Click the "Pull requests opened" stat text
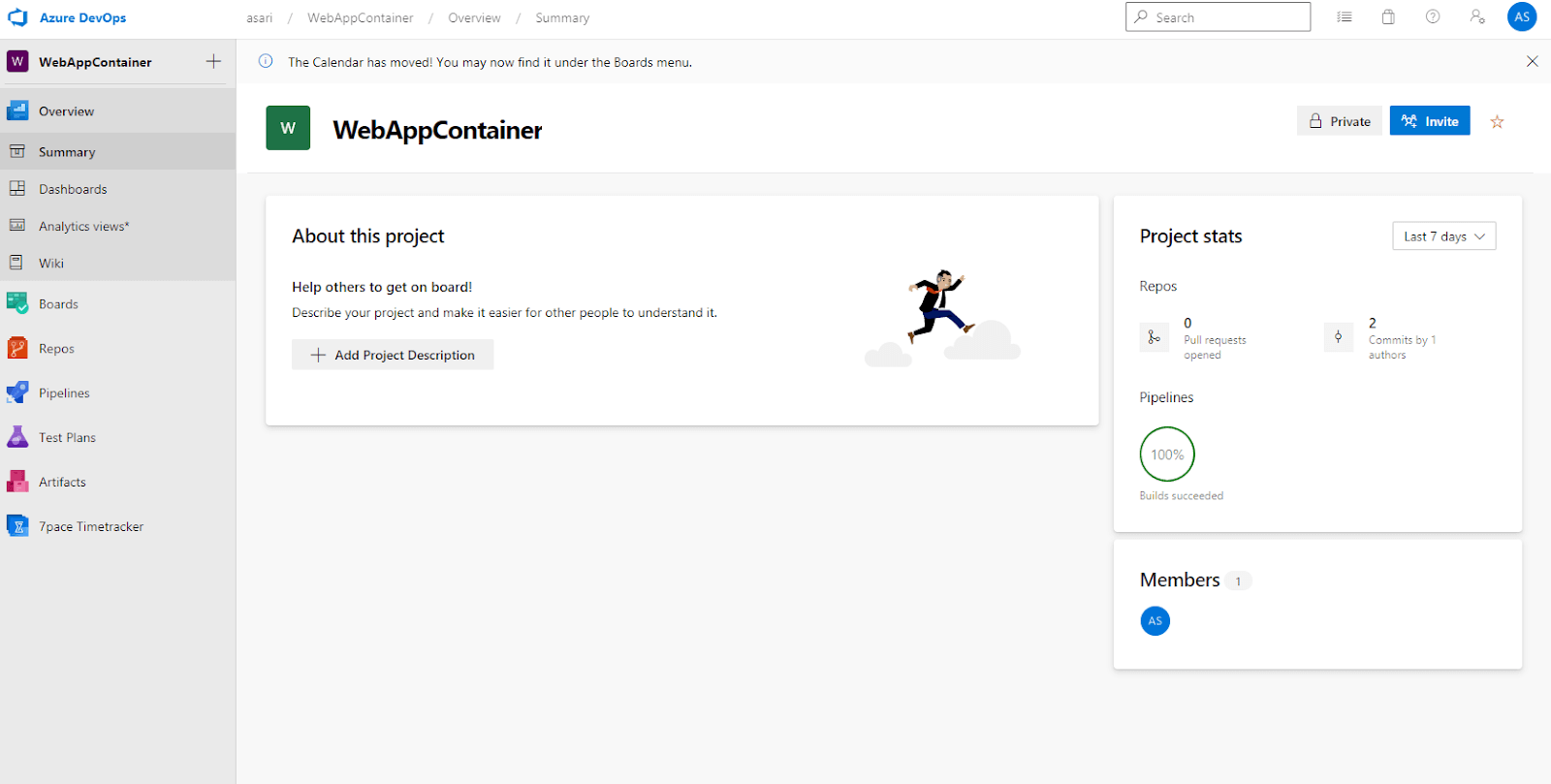Viewport: 1551px width, 784px height. (1215, 347)
